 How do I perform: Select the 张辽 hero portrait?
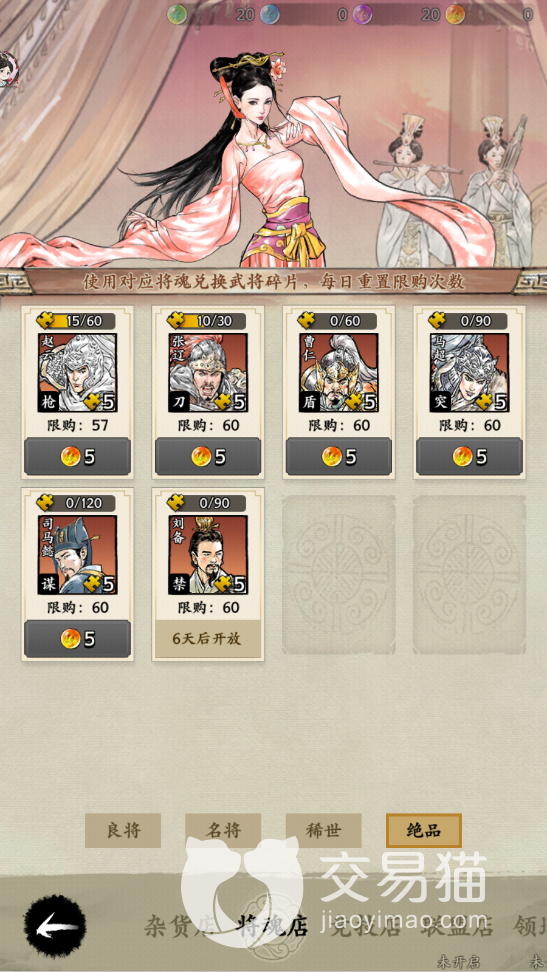pos(208,373)
